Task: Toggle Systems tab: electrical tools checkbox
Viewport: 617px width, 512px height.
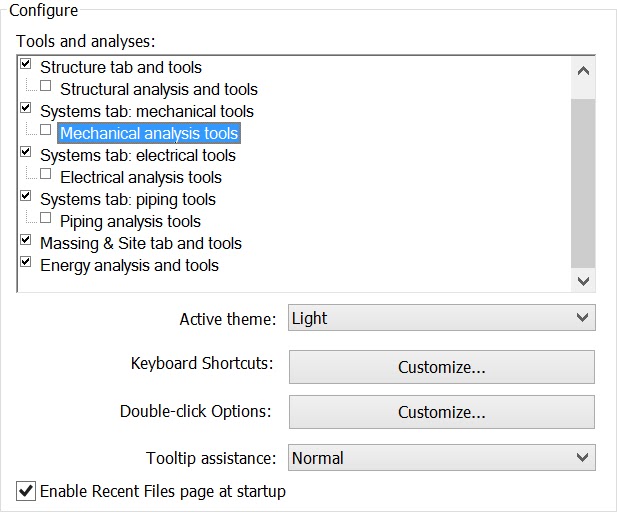Action: tap(26, 152)
